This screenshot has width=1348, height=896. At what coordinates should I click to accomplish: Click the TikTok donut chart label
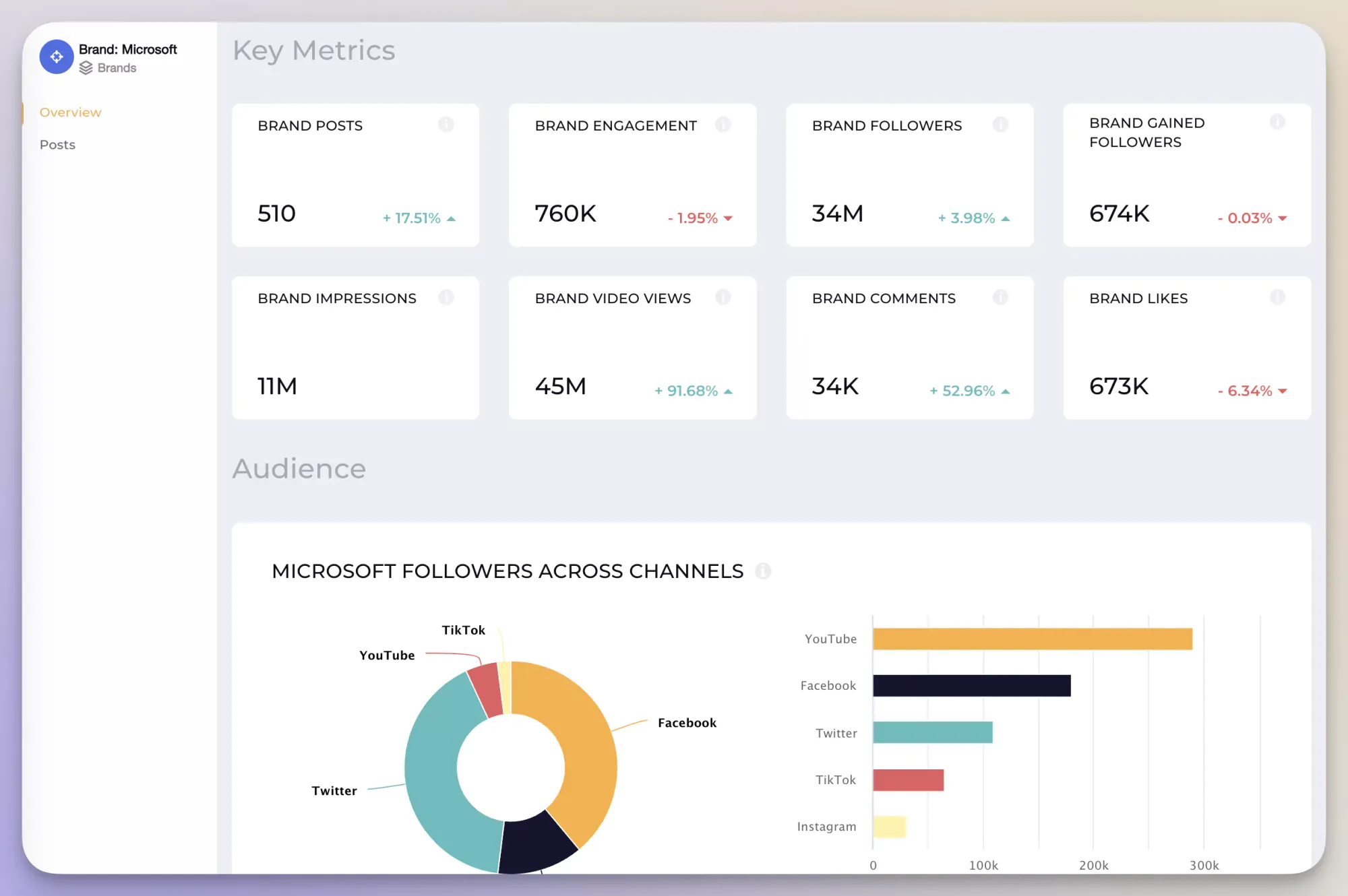point(464,630)
